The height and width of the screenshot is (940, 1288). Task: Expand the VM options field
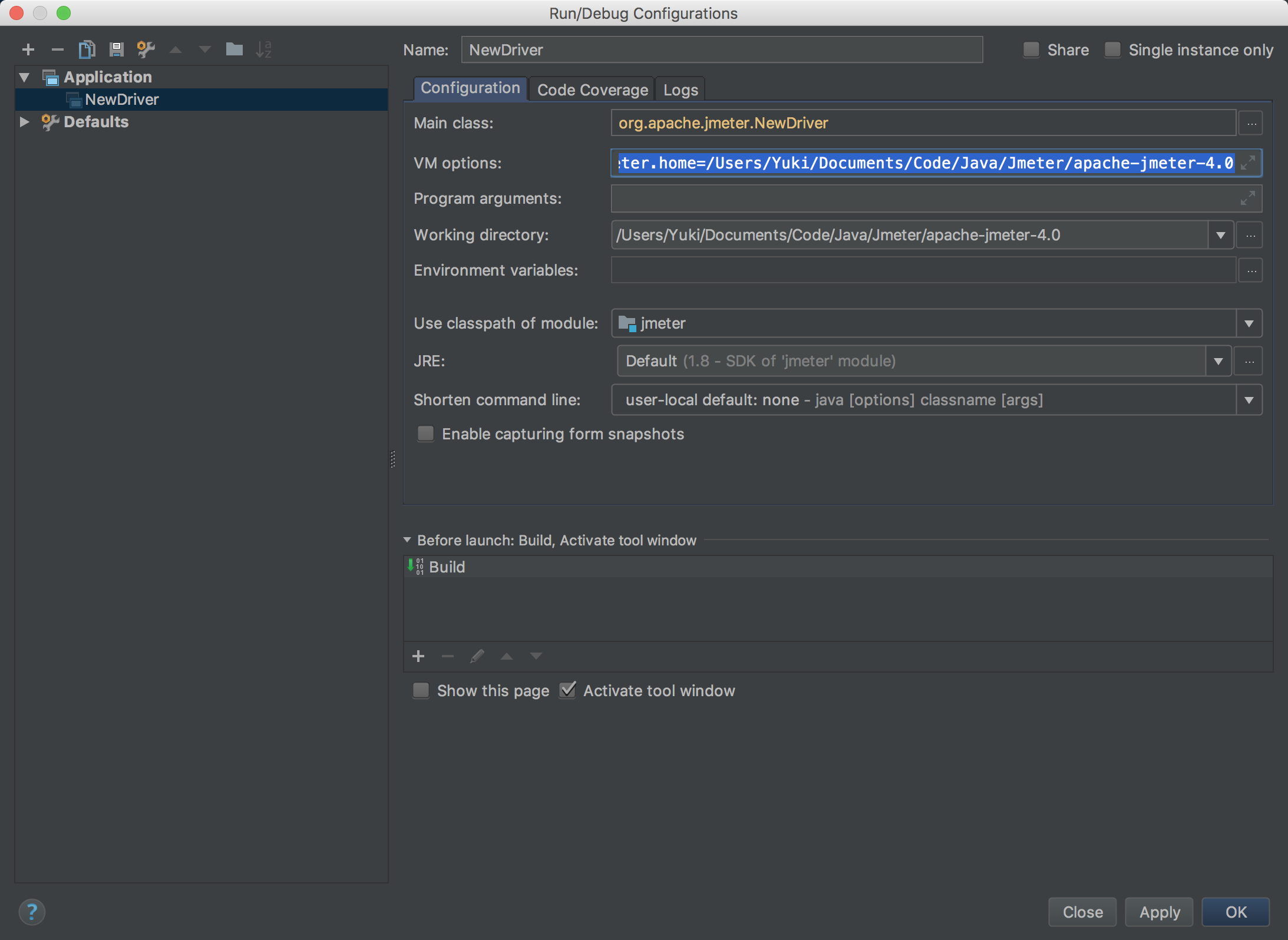[1248, 163]
